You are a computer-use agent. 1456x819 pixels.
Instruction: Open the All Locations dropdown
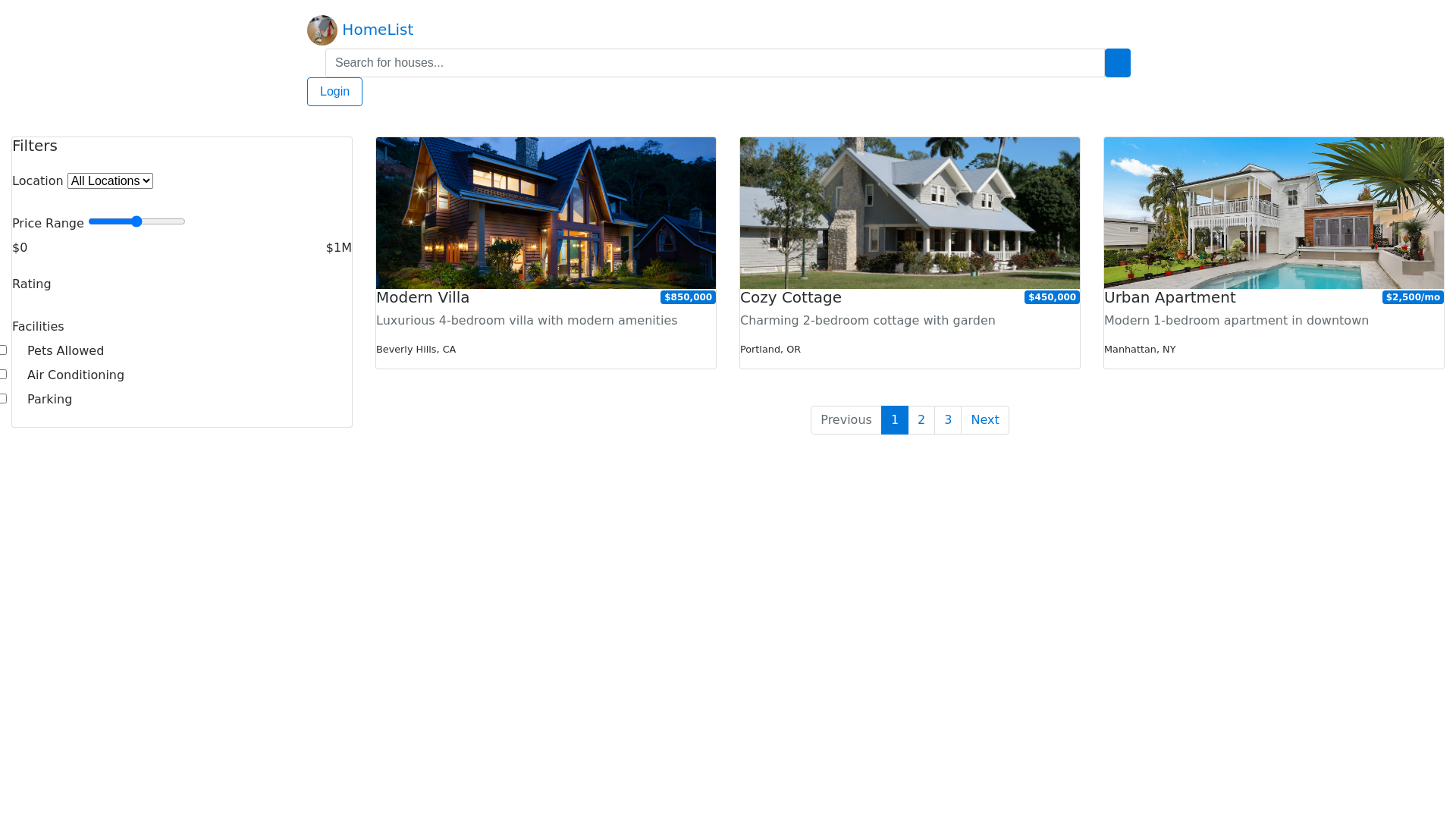pyautogui.click(x=110, y=181)
